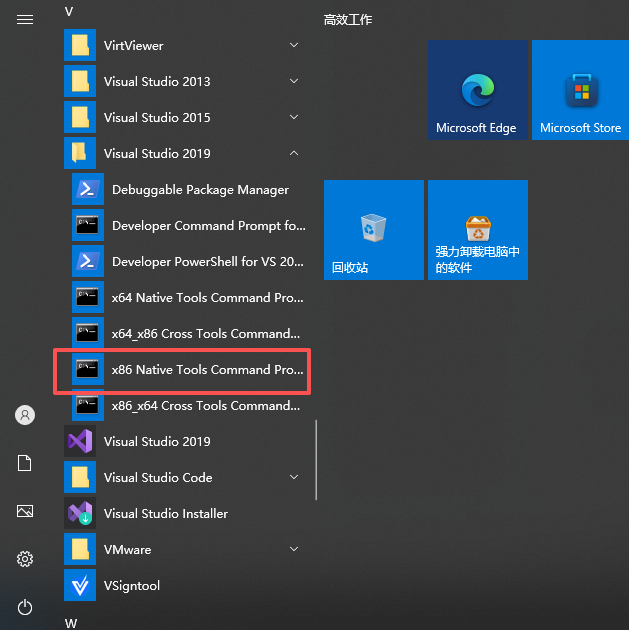Select Debuggable Package Manager text

(200, 190)
